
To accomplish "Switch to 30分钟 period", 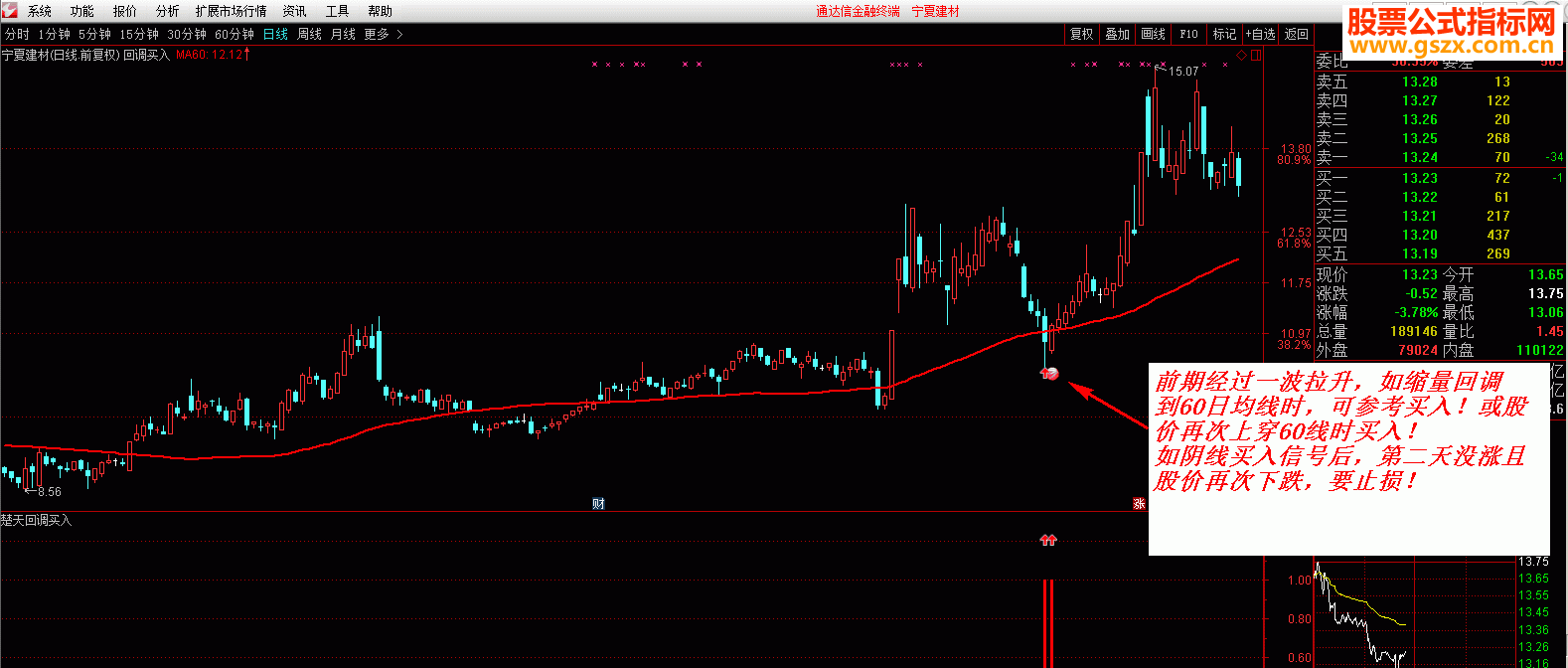I will (x=187, y=34).
